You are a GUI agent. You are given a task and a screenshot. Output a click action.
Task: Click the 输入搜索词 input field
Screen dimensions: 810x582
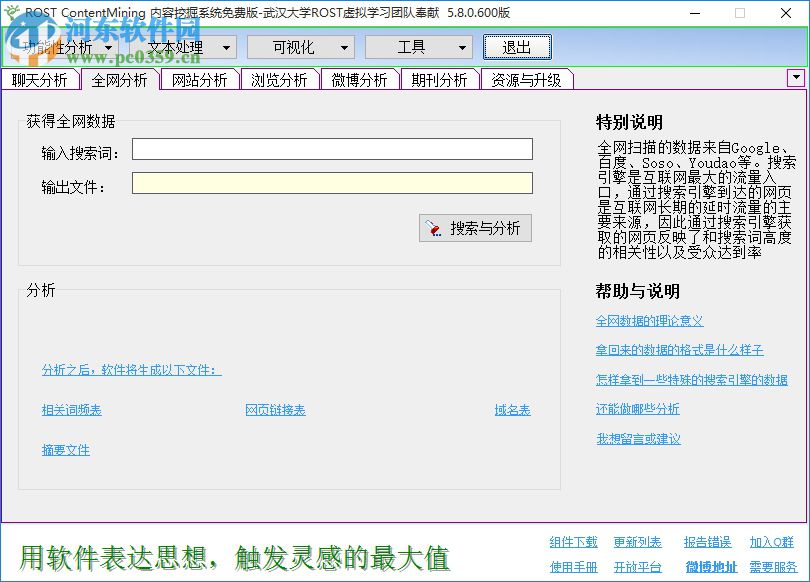330,148
